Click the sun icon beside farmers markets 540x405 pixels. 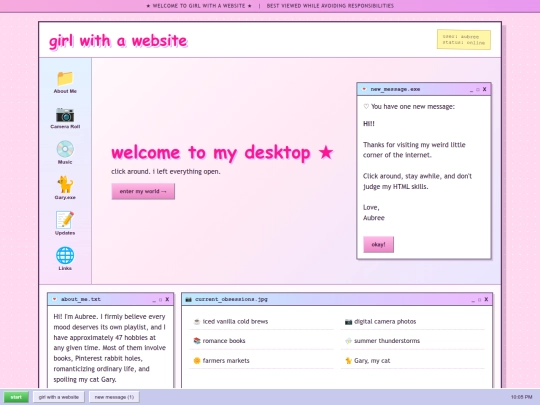[x=197, y=361]
